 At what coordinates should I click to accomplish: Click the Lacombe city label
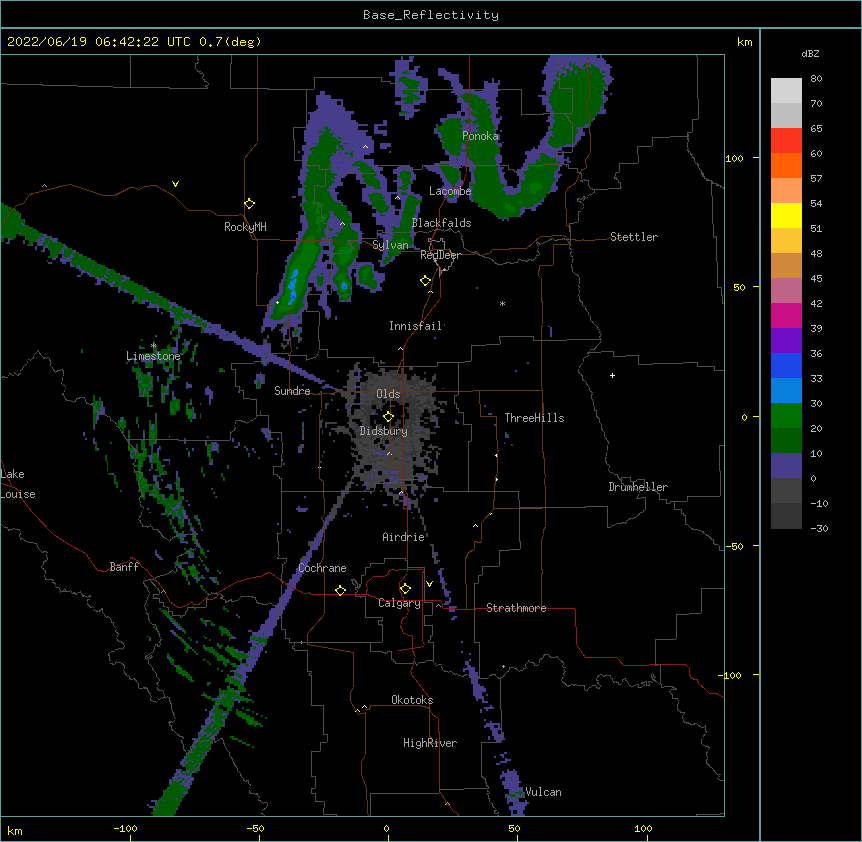(450, 191)
